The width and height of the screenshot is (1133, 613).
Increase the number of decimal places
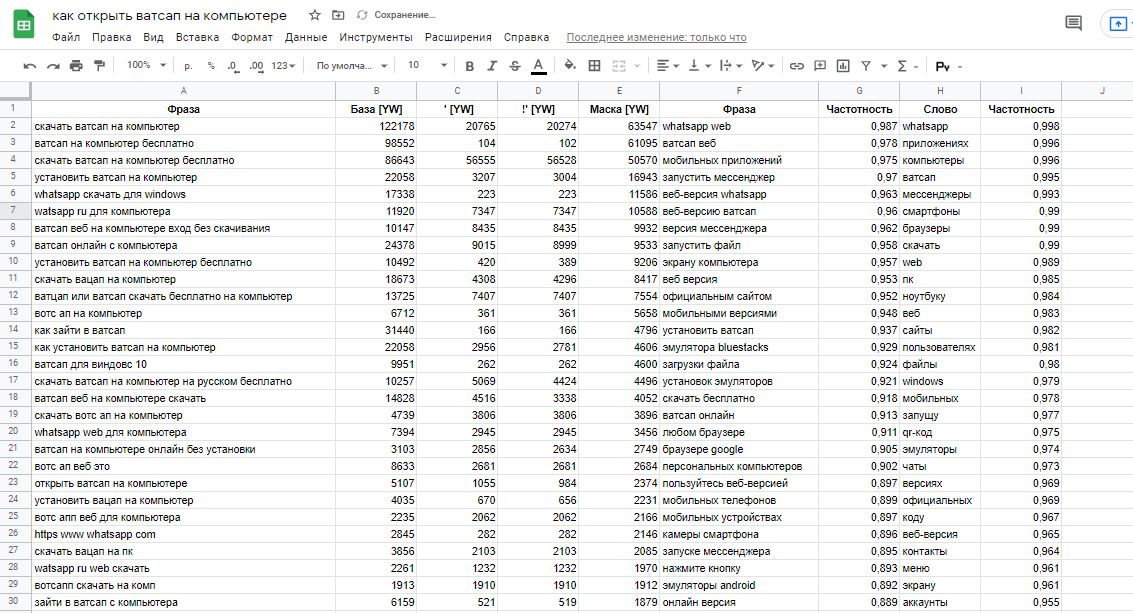coord(256,66)
